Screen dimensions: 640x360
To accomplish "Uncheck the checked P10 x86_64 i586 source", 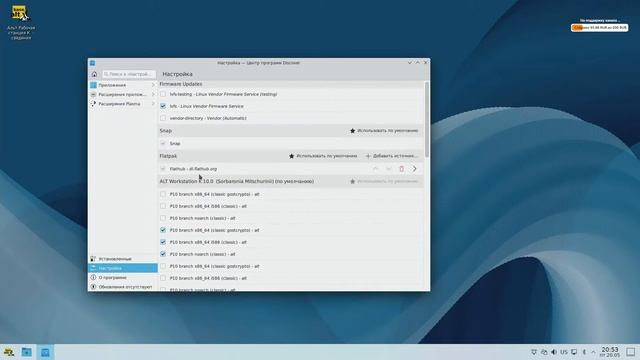I will pyautogui.click(x=163, y=242).
